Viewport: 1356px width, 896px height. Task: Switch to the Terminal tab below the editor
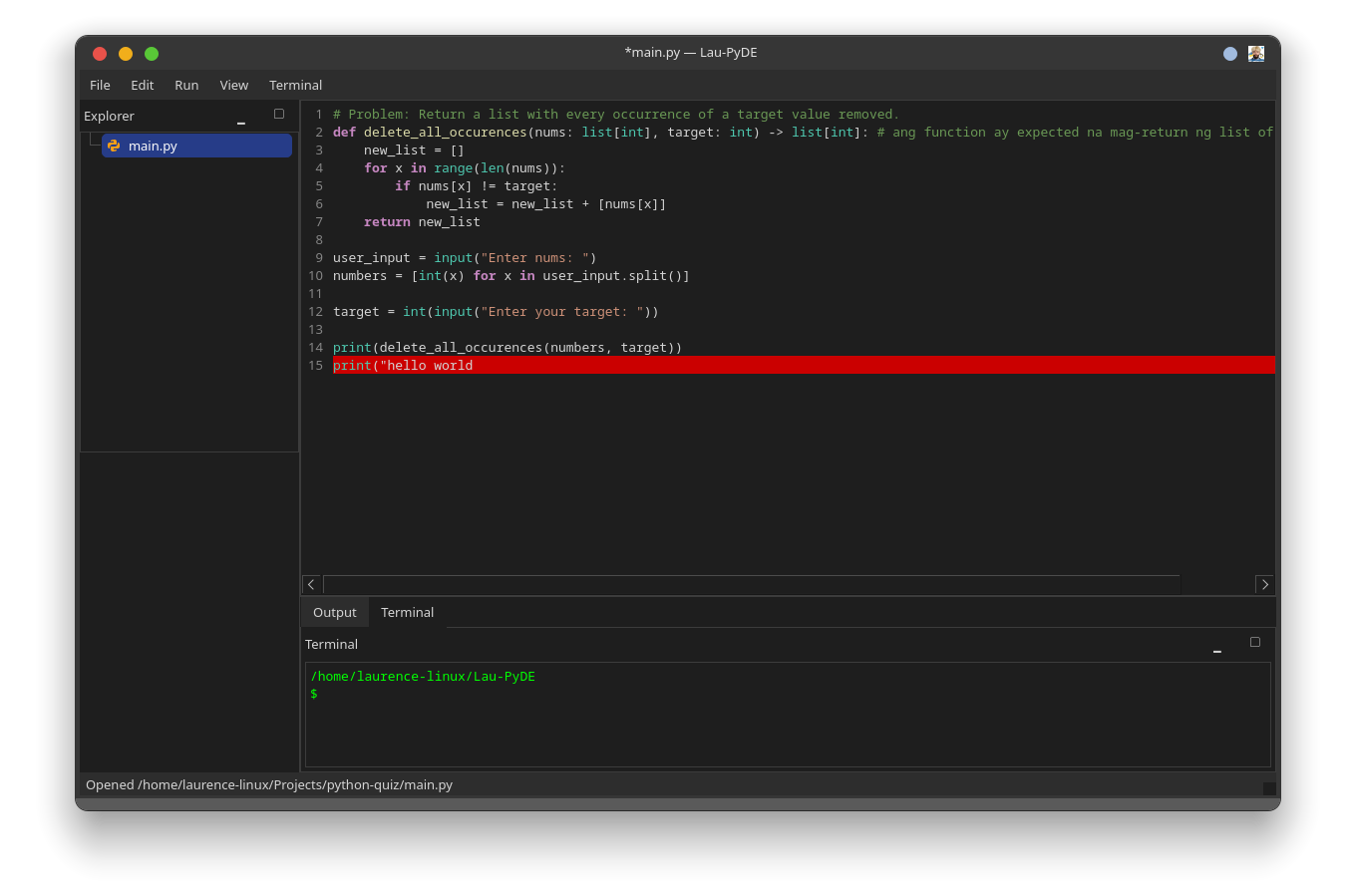point(408,613)
